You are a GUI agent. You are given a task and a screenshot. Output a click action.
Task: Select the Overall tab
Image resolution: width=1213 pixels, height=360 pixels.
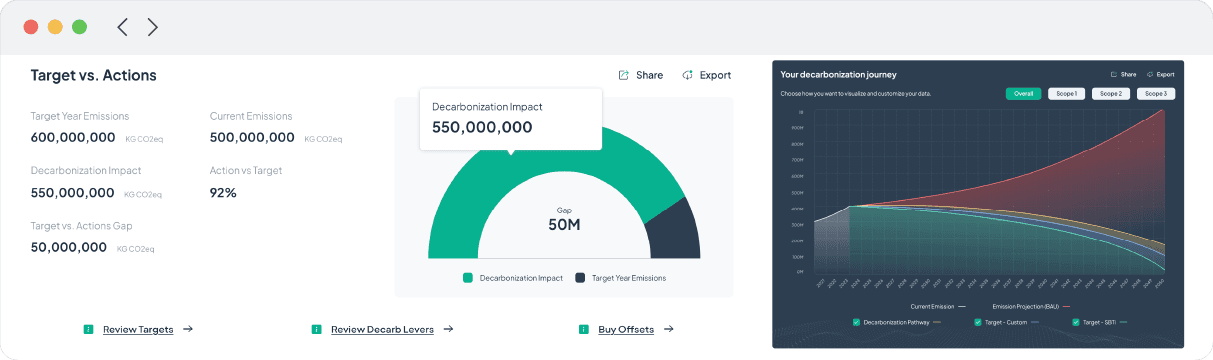(1023, 93)
